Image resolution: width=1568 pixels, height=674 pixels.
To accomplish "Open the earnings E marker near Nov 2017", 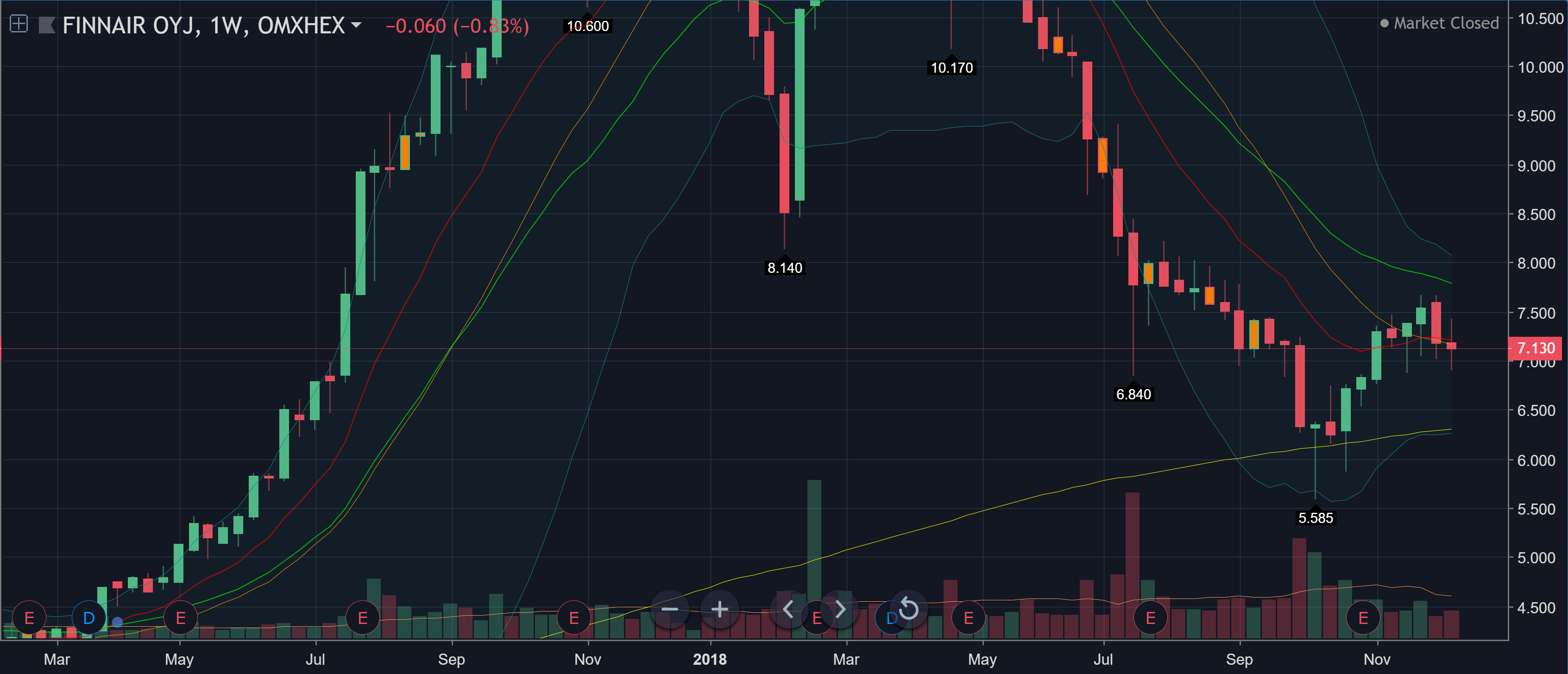I will click(x=573, y=618).
